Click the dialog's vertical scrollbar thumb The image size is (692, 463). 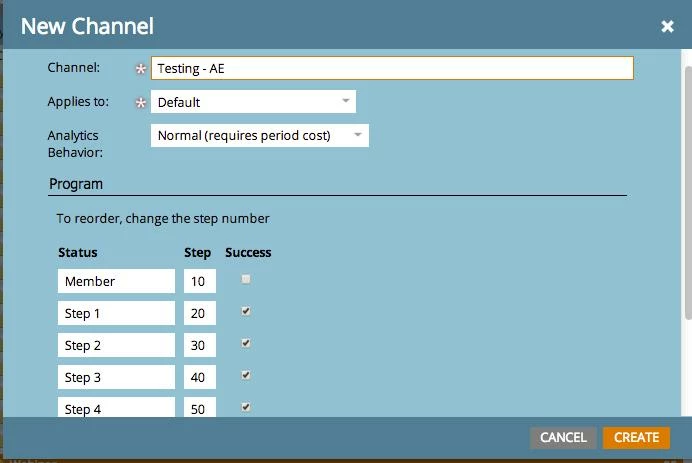(x=688, y=192)
